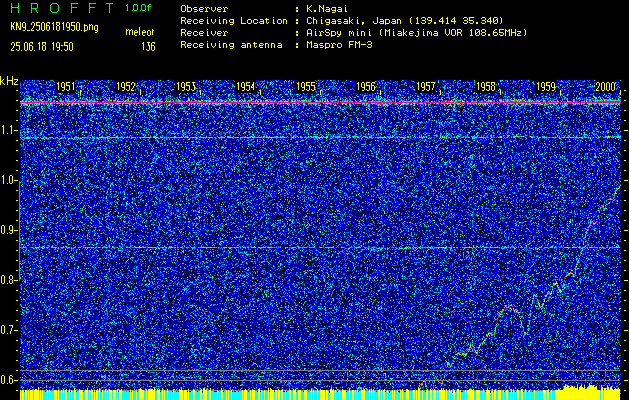Click the 2000 time marker
Screen dimensions: 629x400
pyautogui.click(x=605, y=87)
